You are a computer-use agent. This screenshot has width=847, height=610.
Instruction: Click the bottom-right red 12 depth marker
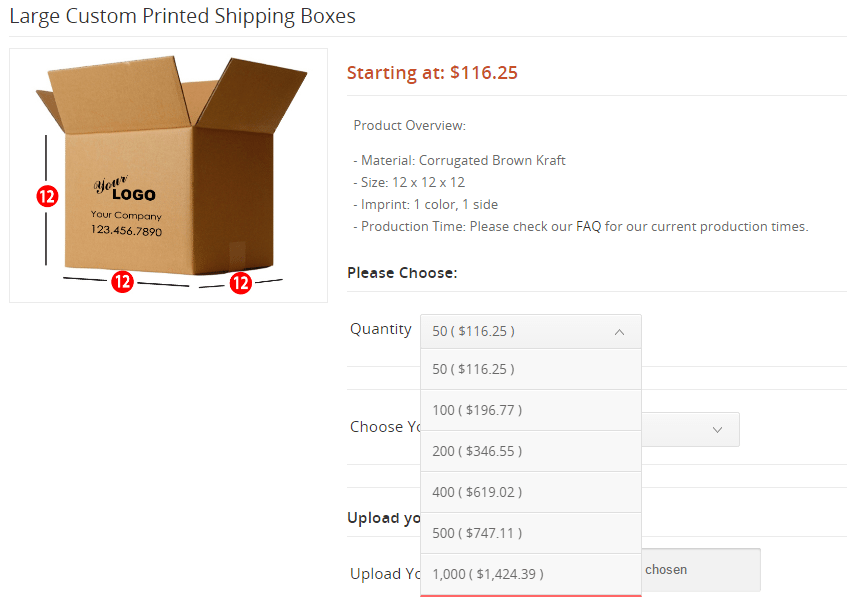pos(240,283)
